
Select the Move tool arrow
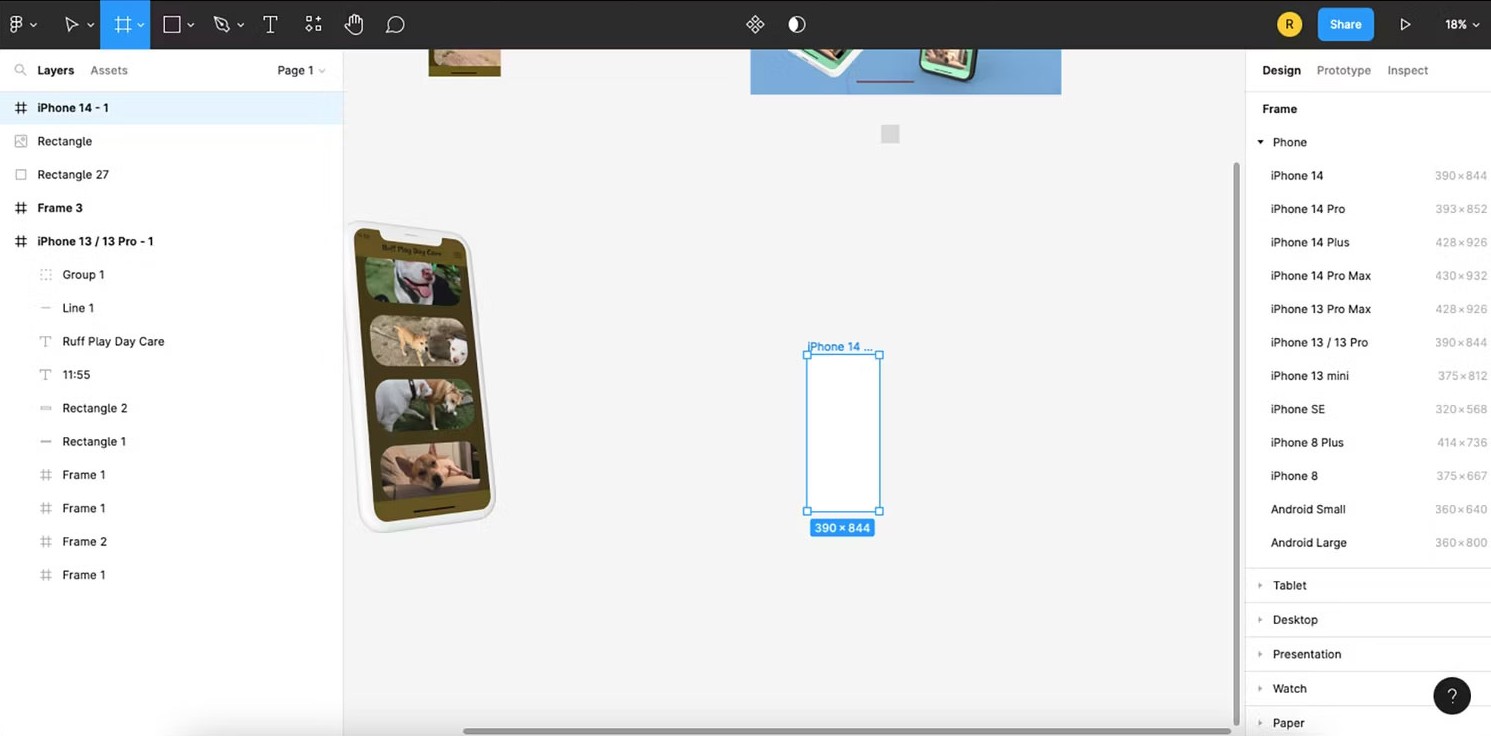click(71, 24)
